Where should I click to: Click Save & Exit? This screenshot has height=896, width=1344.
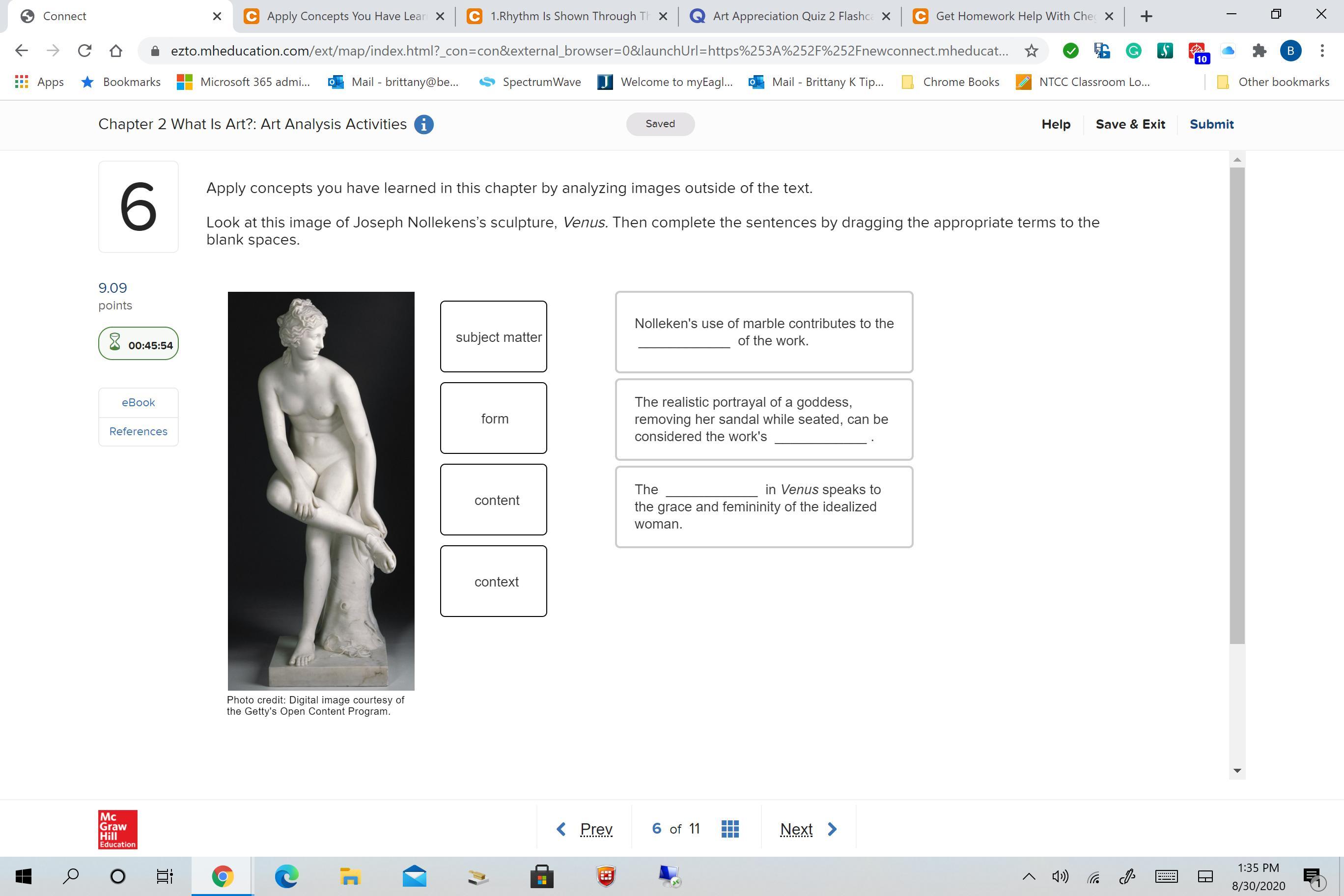point(1130,124)
